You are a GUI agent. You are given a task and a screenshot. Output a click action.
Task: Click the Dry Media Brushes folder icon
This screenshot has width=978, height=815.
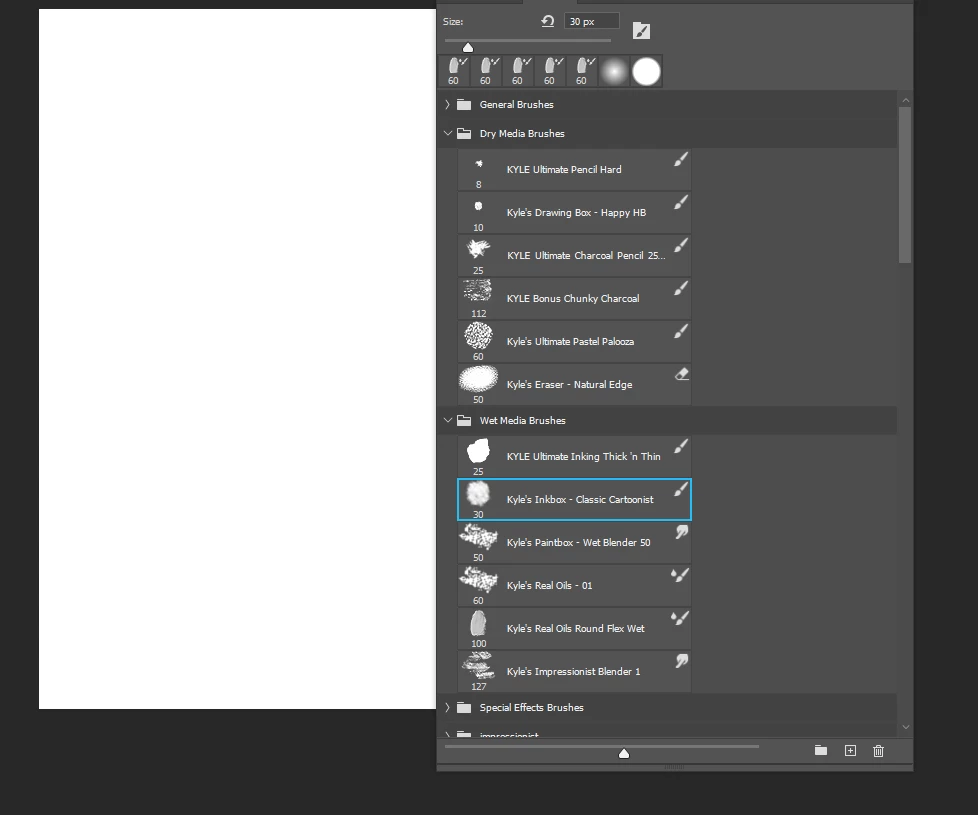click(x=464, y=133)
